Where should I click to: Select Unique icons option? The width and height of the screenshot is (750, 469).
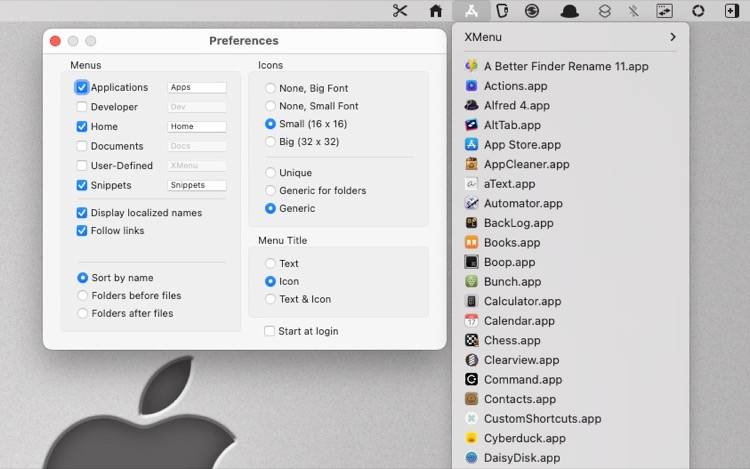click(270, 173)
